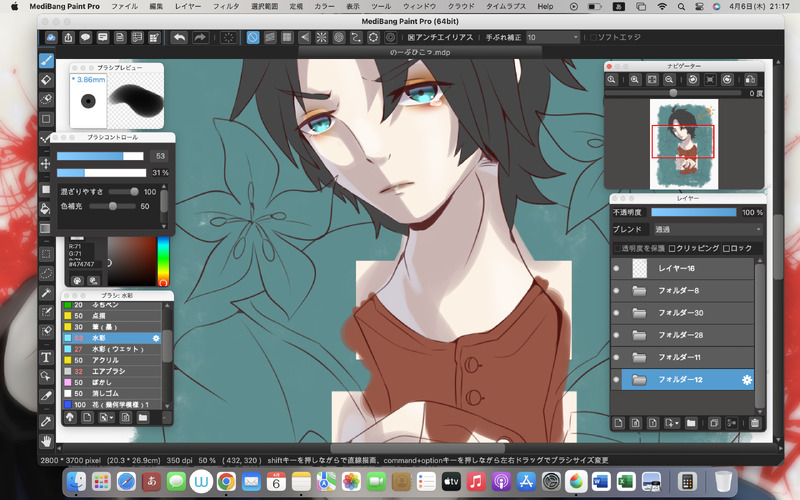Click brush folder icon in Brush panel

click(x=143, y=417)
